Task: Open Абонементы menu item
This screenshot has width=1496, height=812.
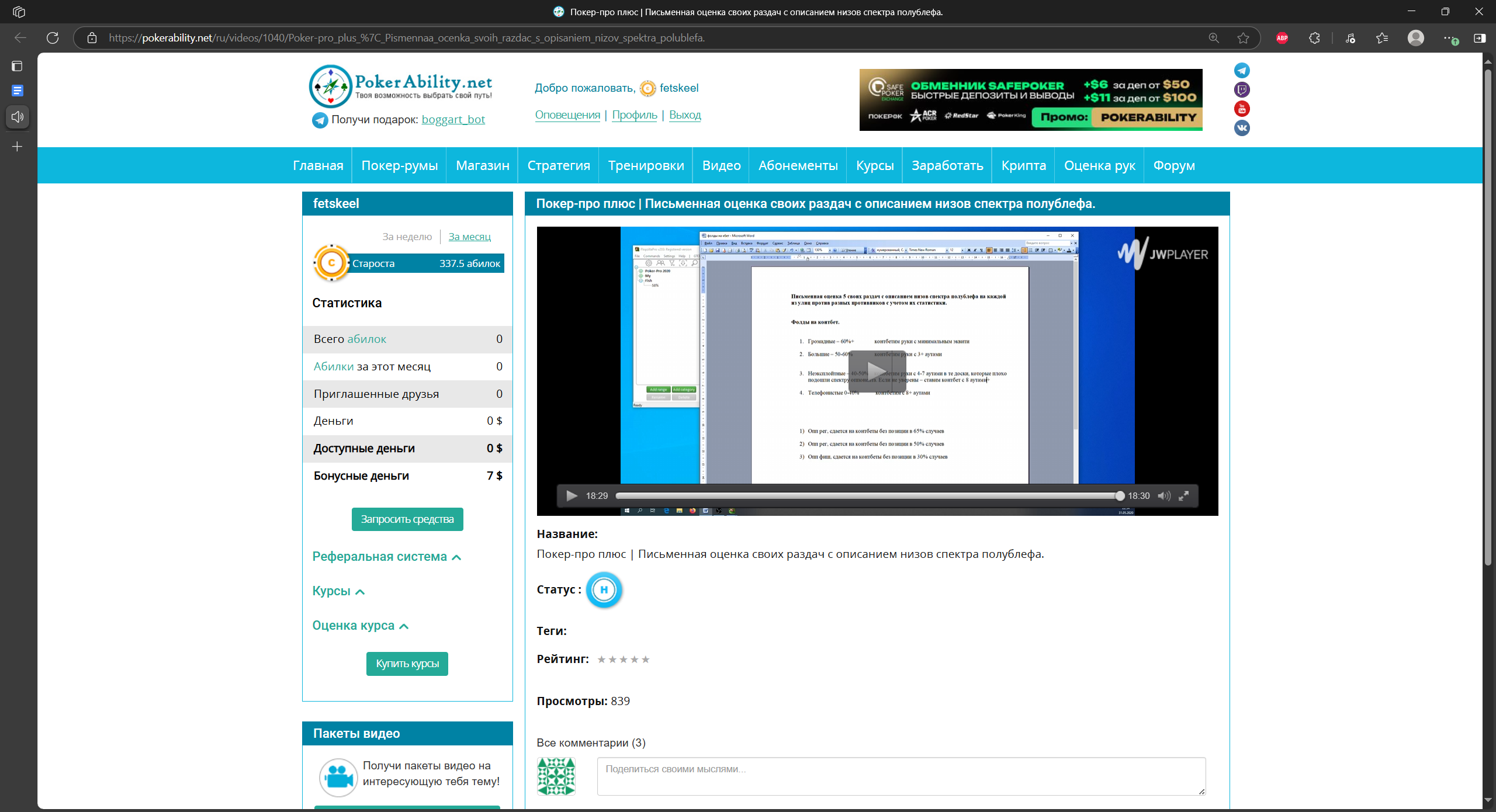Action: click(798, 165)
